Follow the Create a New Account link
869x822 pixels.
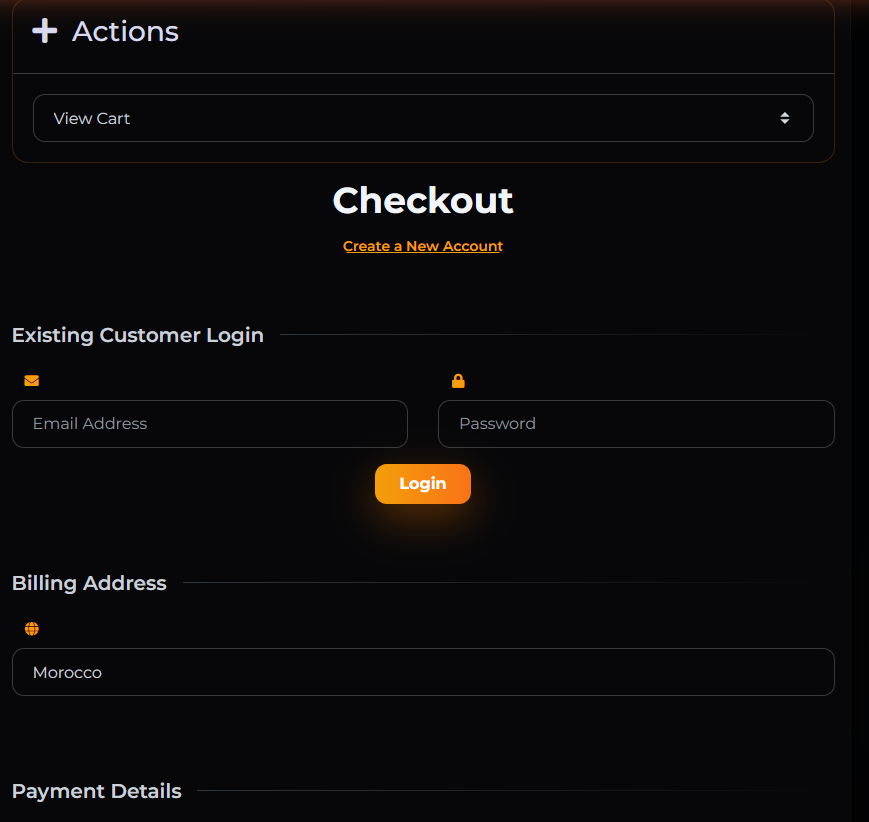pos(422,246)
